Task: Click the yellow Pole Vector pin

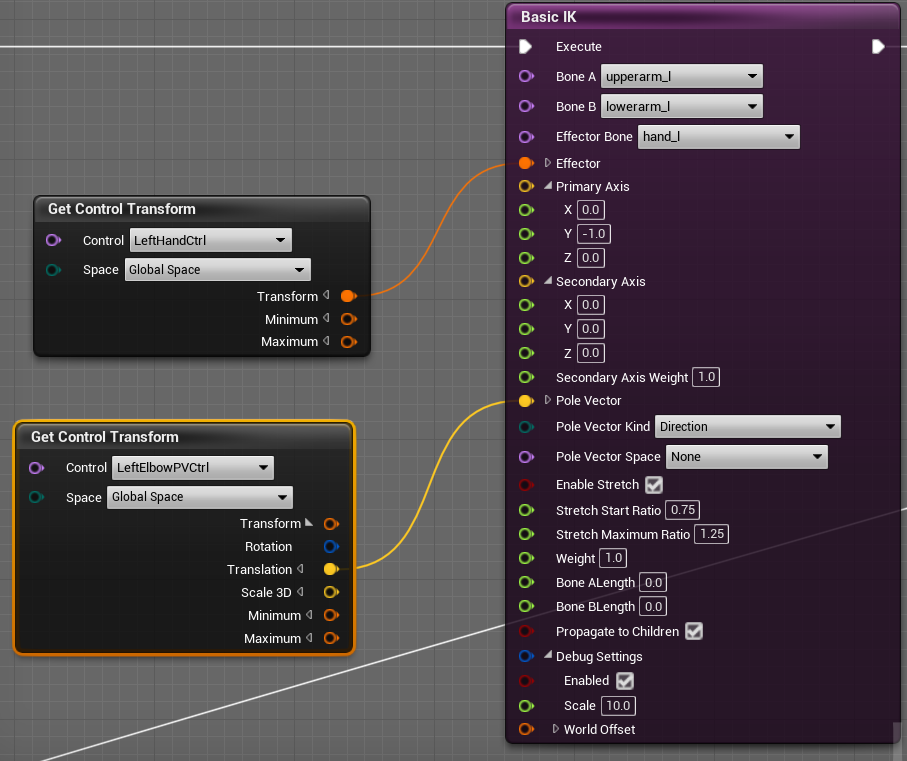Action: tap(526, 401)
